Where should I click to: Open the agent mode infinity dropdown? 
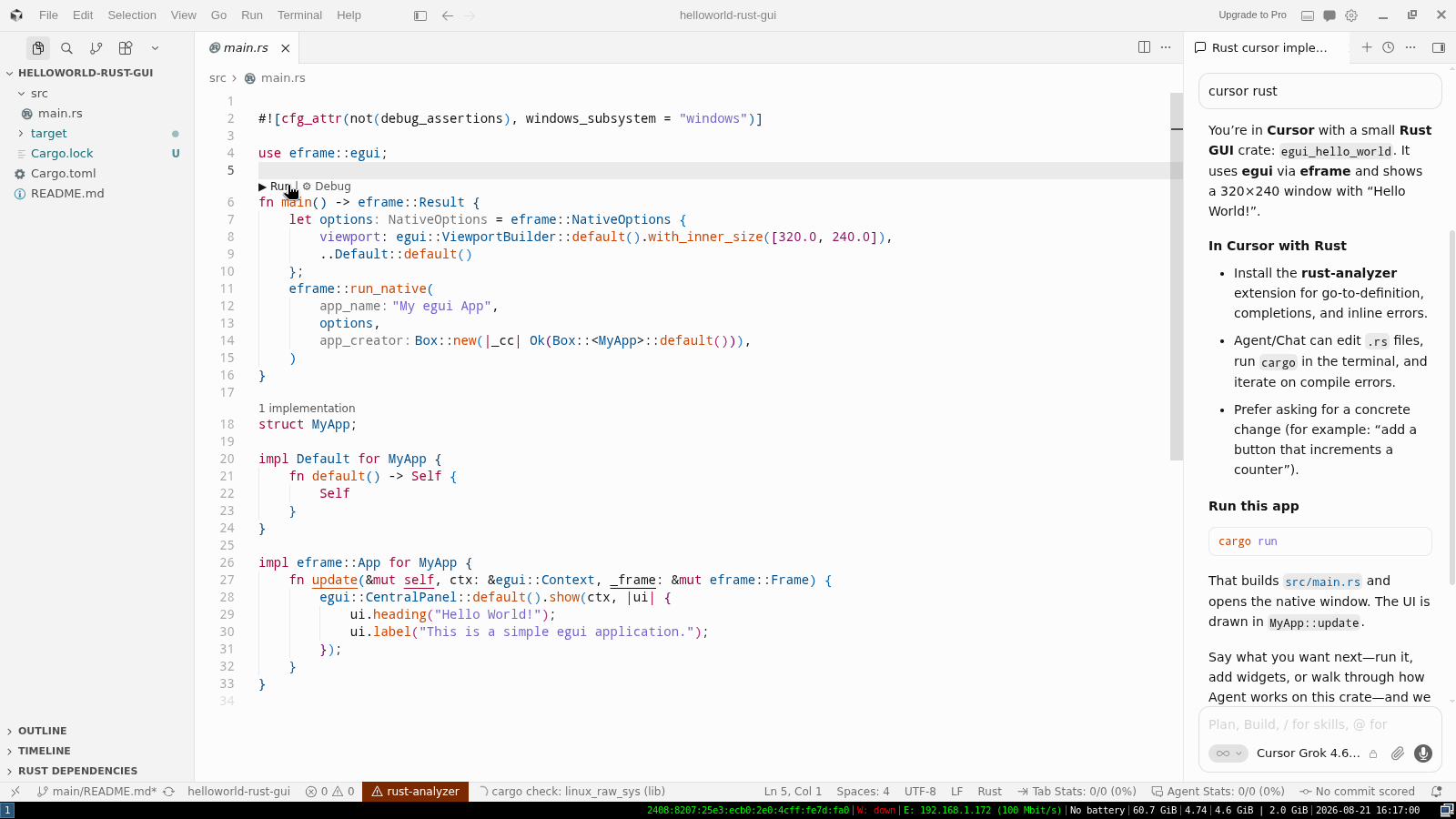(x=1228, y=753)
